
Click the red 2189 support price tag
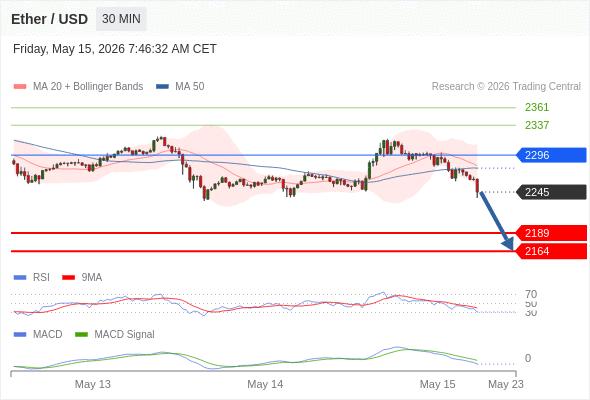[x=551, y=233]
